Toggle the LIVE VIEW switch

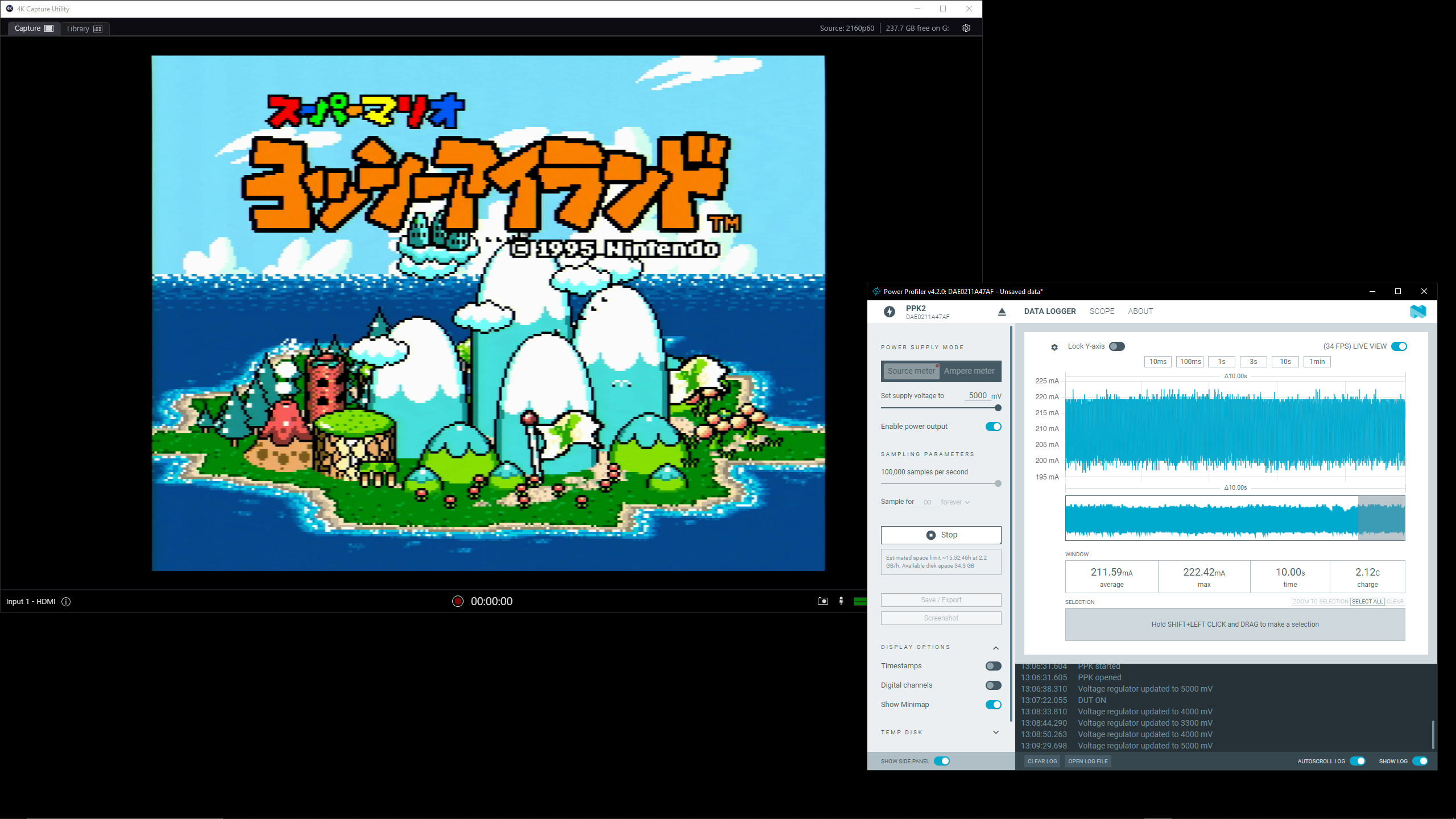pos(1399,346)
